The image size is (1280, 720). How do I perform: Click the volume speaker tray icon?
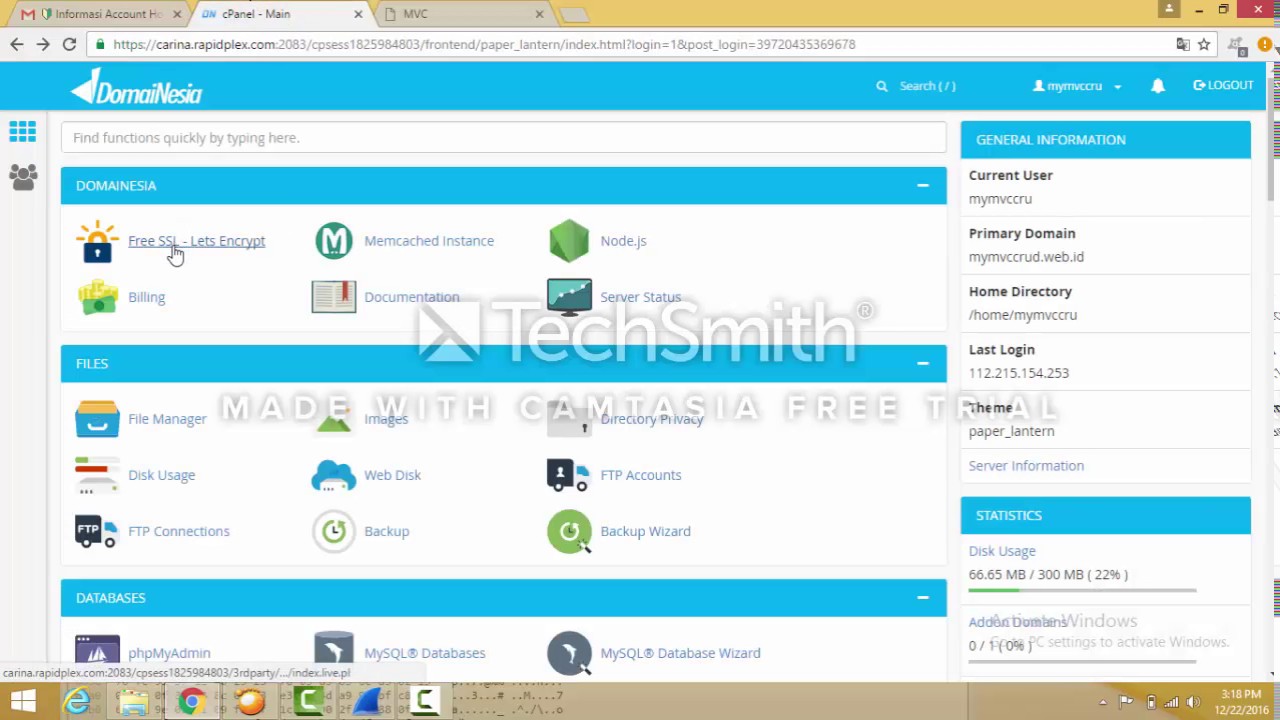pyautogui.click(x=1193, y=702)
